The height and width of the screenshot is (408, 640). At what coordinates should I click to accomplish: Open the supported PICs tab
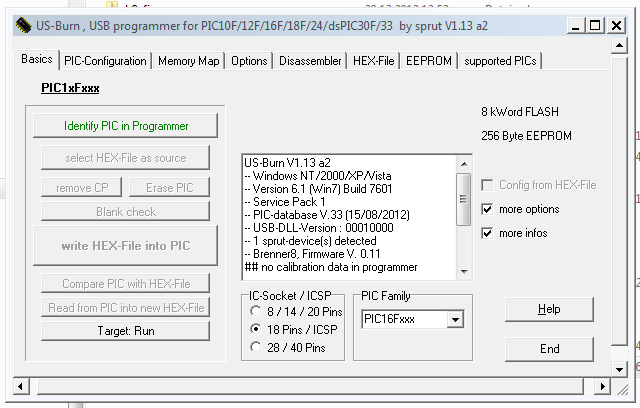(x=500, y=61)
